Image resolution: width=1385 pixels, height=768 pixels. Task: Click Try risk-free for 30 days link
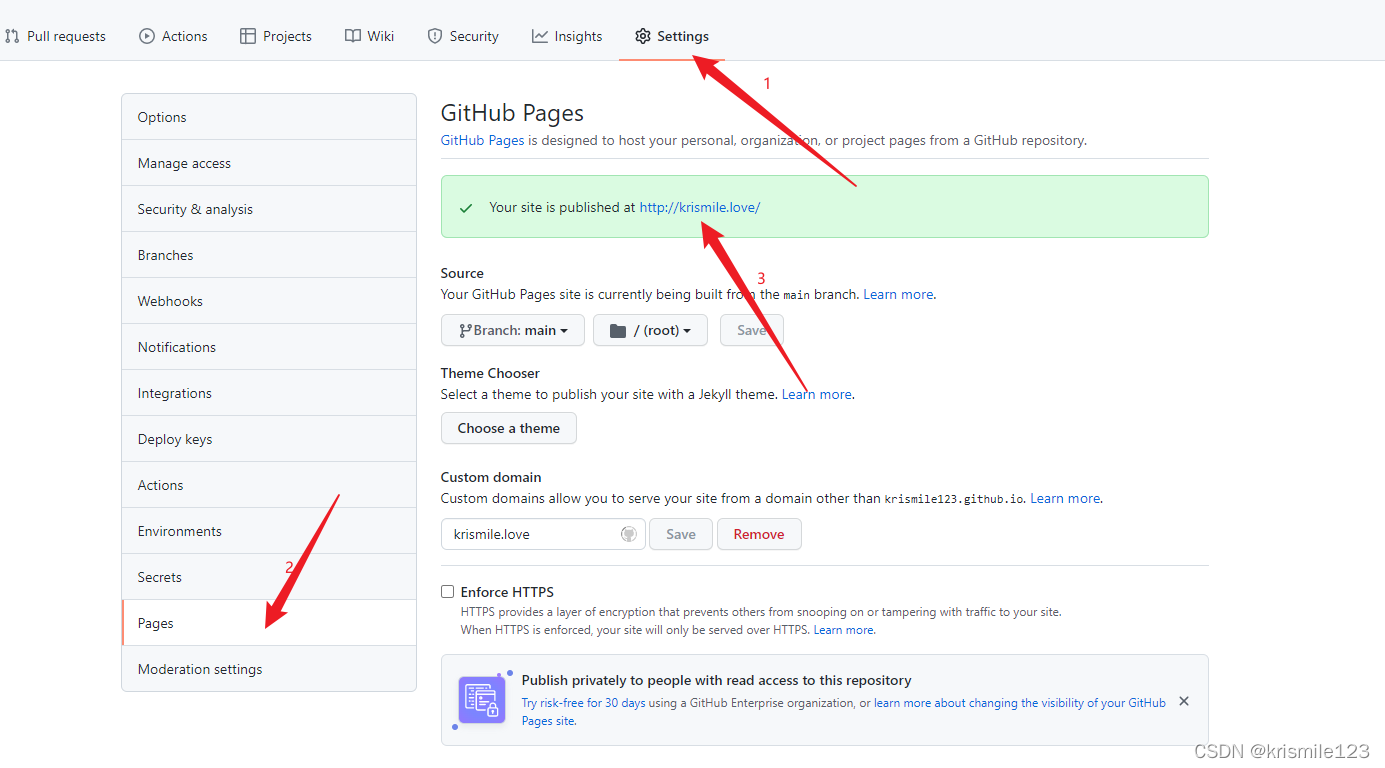pyautogui.click(x=584, y=703)
